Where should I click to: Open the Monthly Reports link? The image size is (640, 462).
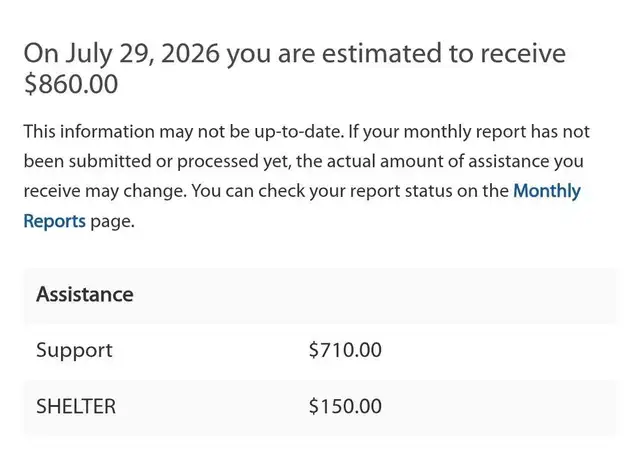coord(547,191)
